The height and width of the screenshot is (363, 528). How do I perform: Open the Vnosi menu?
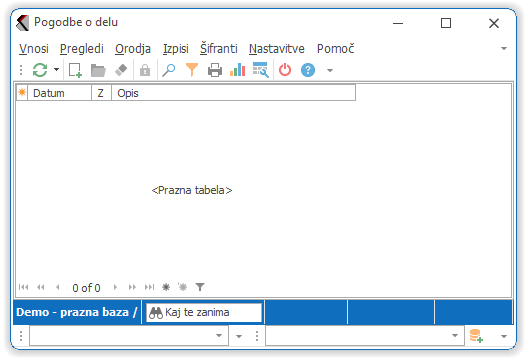[x=34, y=49]
